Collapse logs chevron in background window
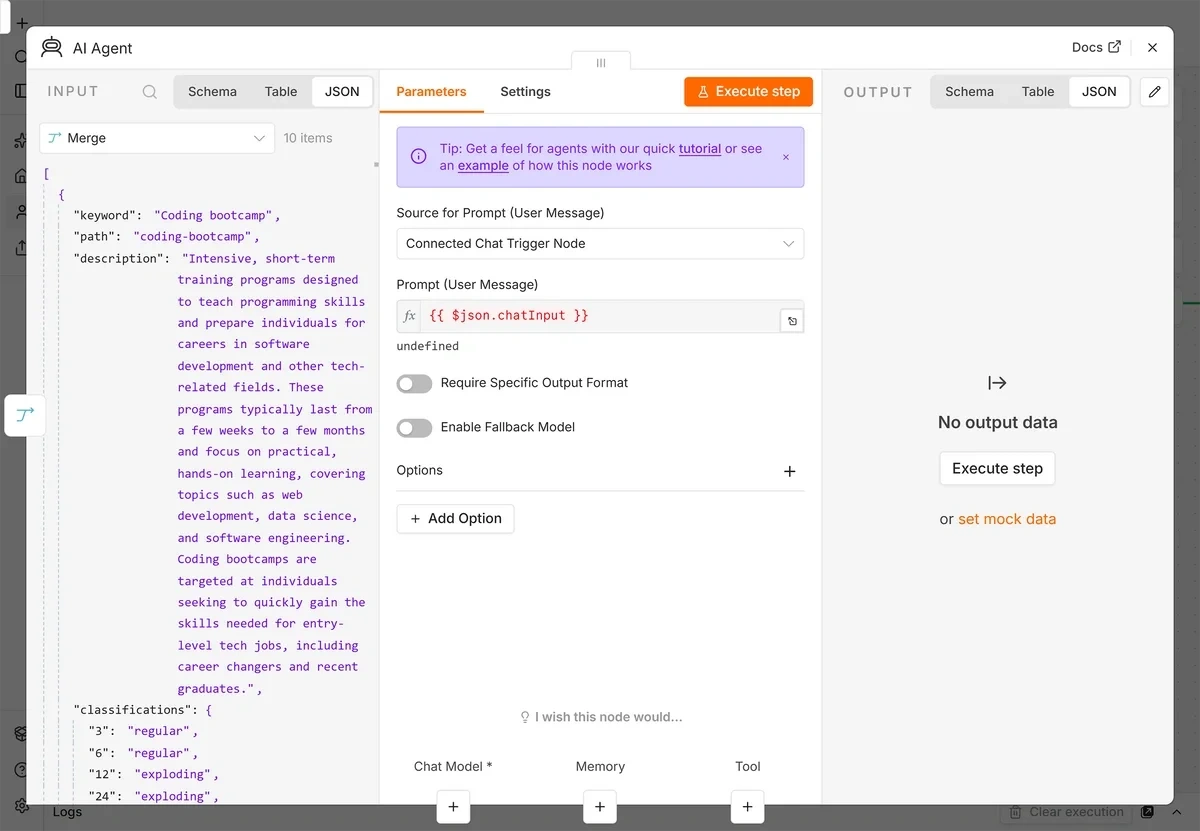Screen dimensions: 1200x831 pos(1177,812)
